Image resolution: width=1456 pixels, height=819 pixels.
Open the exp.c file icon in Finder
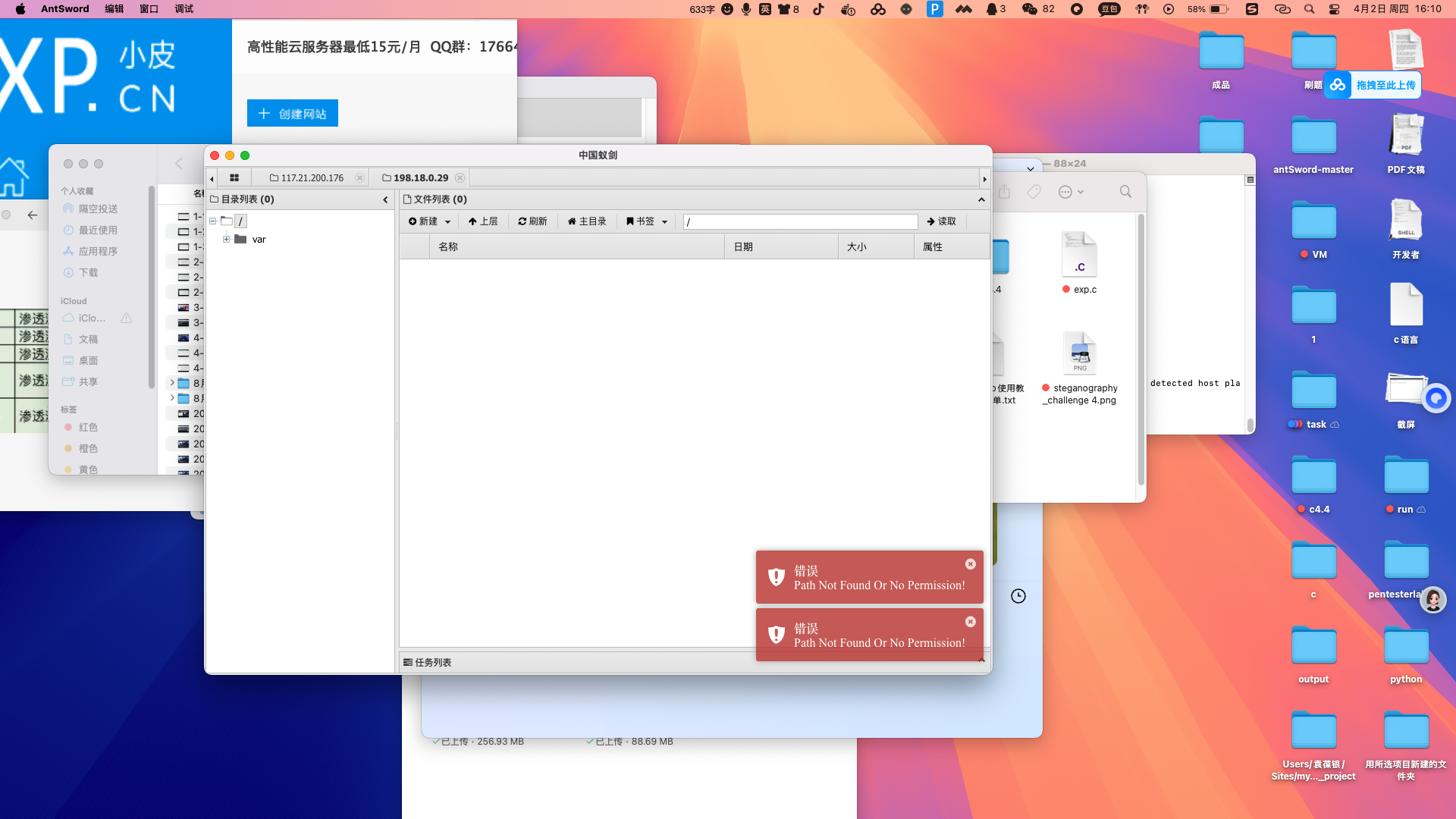coord(1079,254)
